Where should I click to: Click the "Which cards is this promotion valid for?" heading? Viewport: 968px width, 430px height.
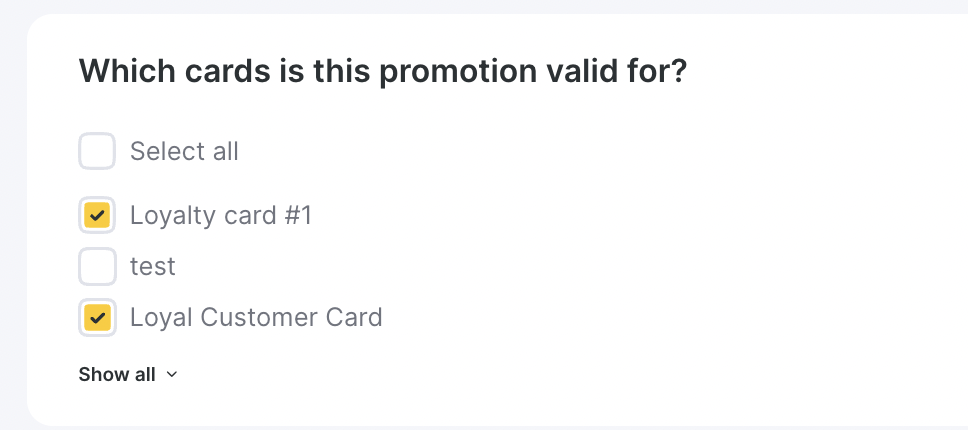[382, 72]
